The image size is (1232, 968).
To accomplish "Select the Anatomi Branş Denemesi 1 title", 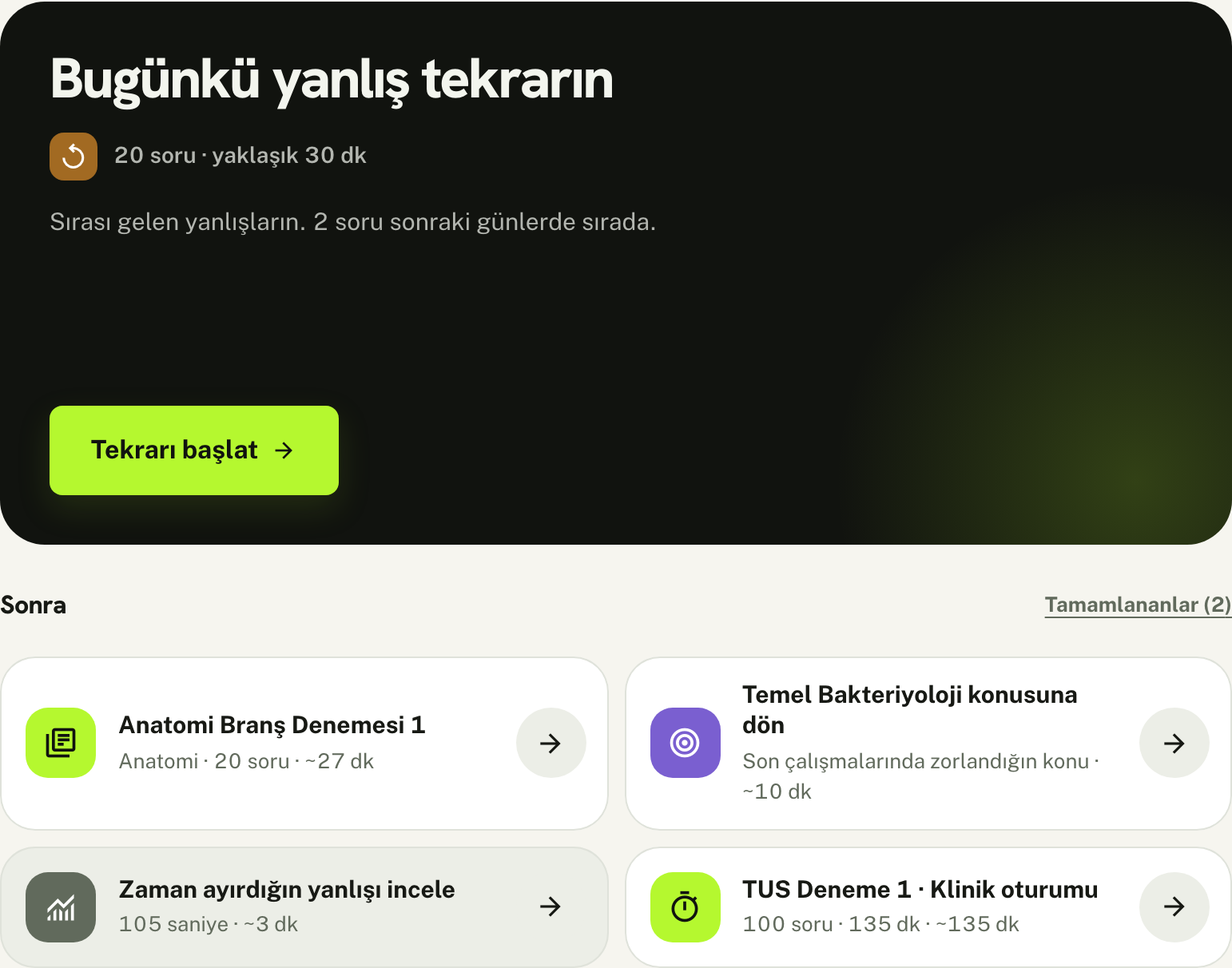I will pyautogui.click(x=272, y=725).
